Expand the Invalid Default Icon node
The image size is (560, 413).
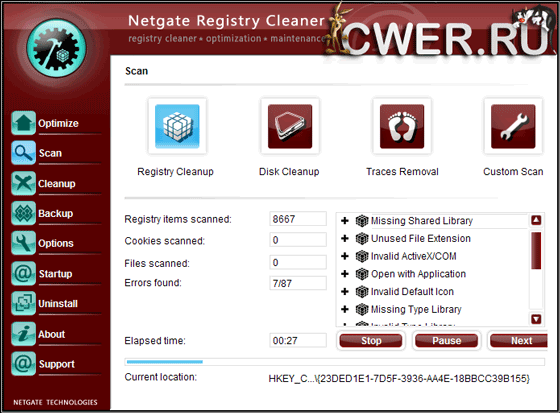click(345, 292)
